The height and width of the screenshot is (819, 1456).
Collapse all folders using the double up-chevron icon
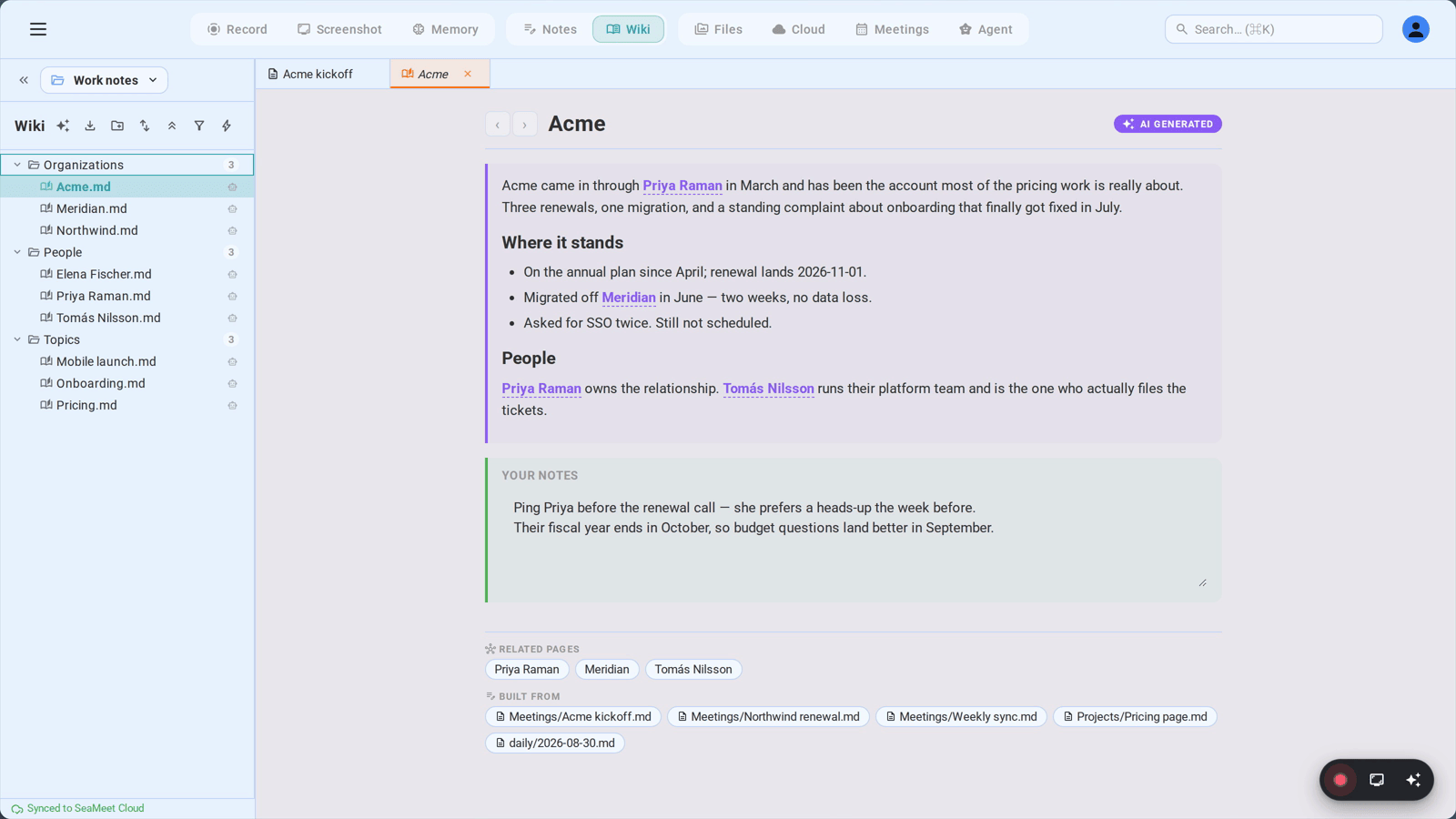(x=172, y=126)
